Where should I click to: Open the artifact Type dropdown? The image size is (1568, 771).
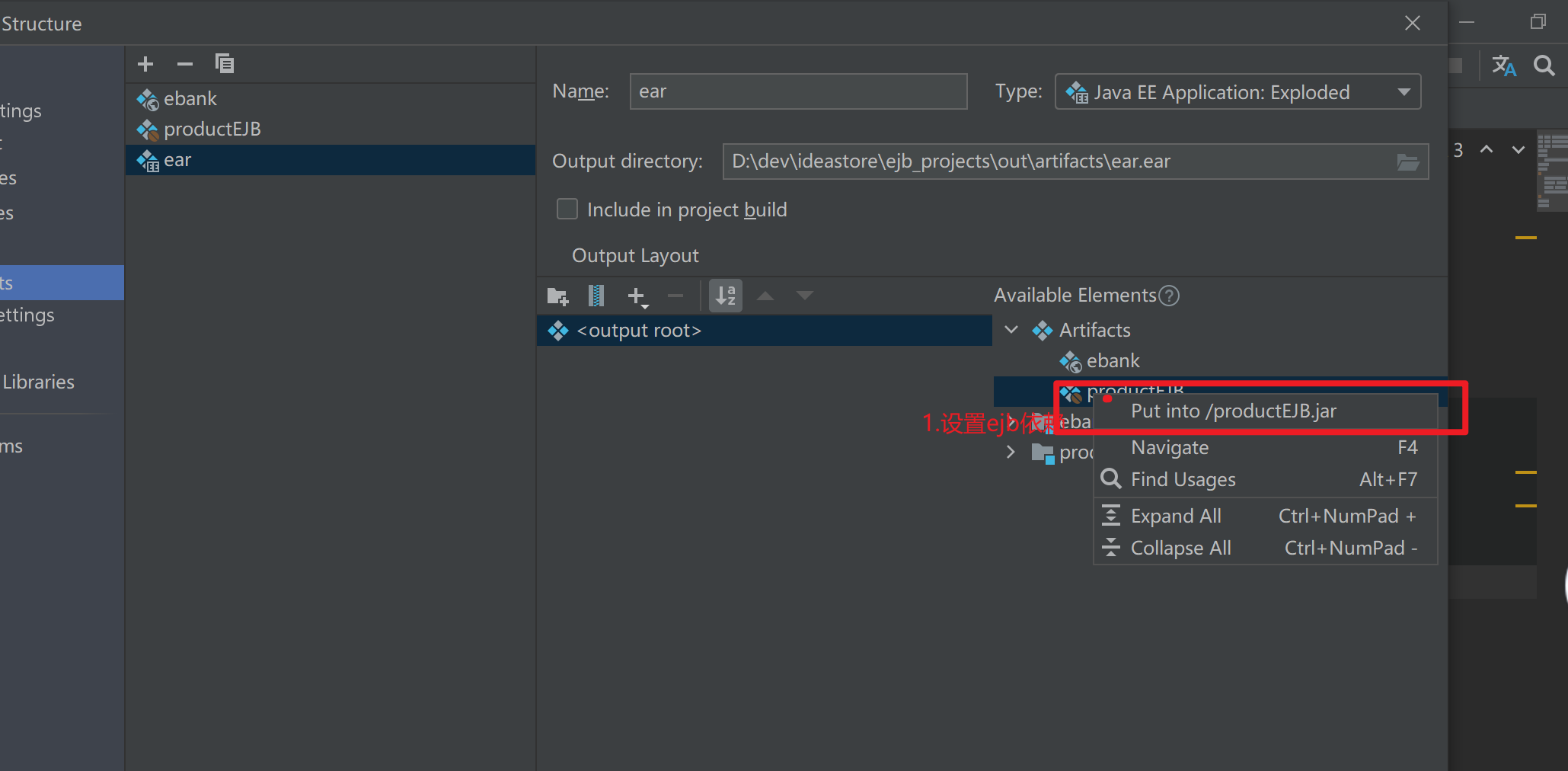(1237, 92)
